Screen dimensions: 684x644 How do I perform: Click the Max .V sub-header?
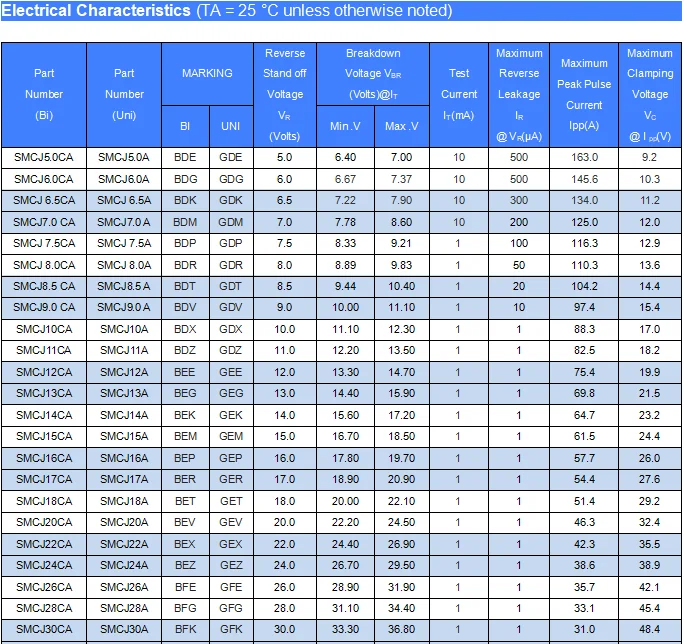click(401, 126)
